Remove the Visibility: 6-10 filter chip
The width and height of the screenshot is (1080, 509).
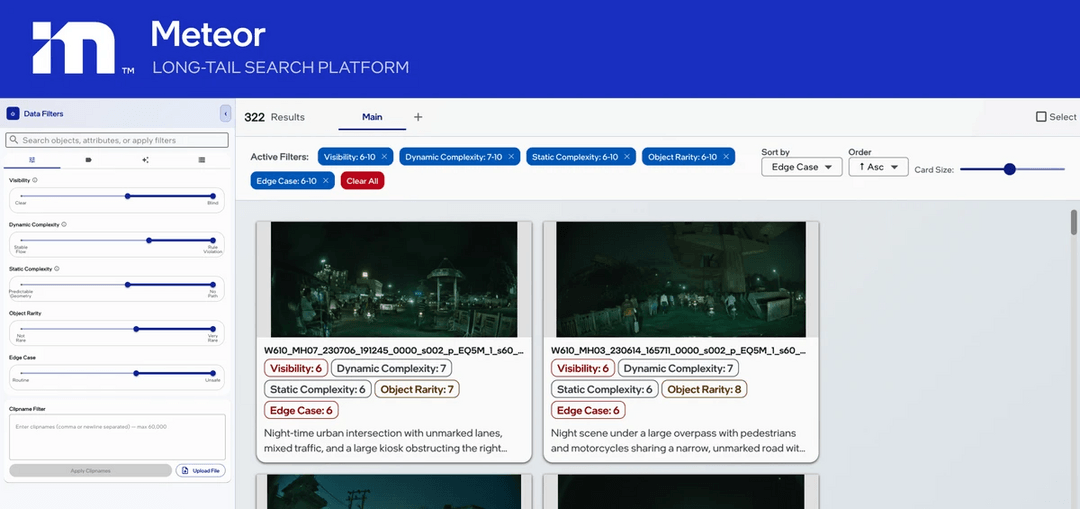(x=384, y=157)
